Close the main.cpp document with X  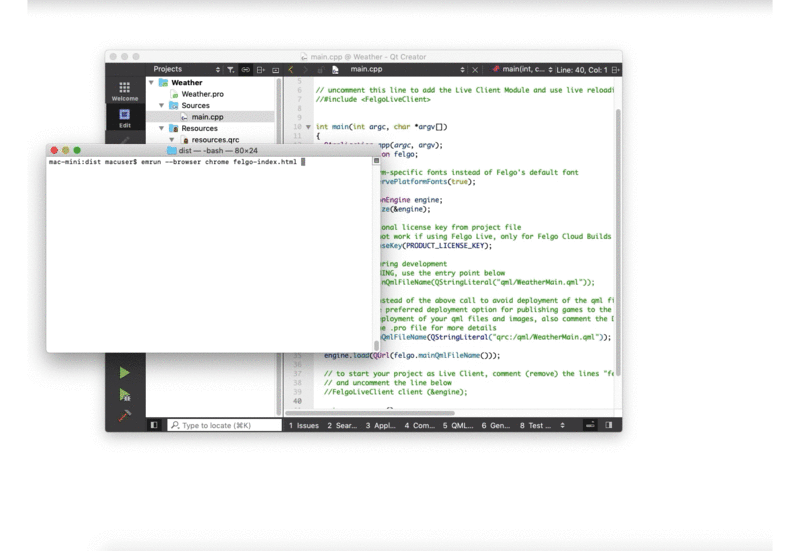coord(475,69)
